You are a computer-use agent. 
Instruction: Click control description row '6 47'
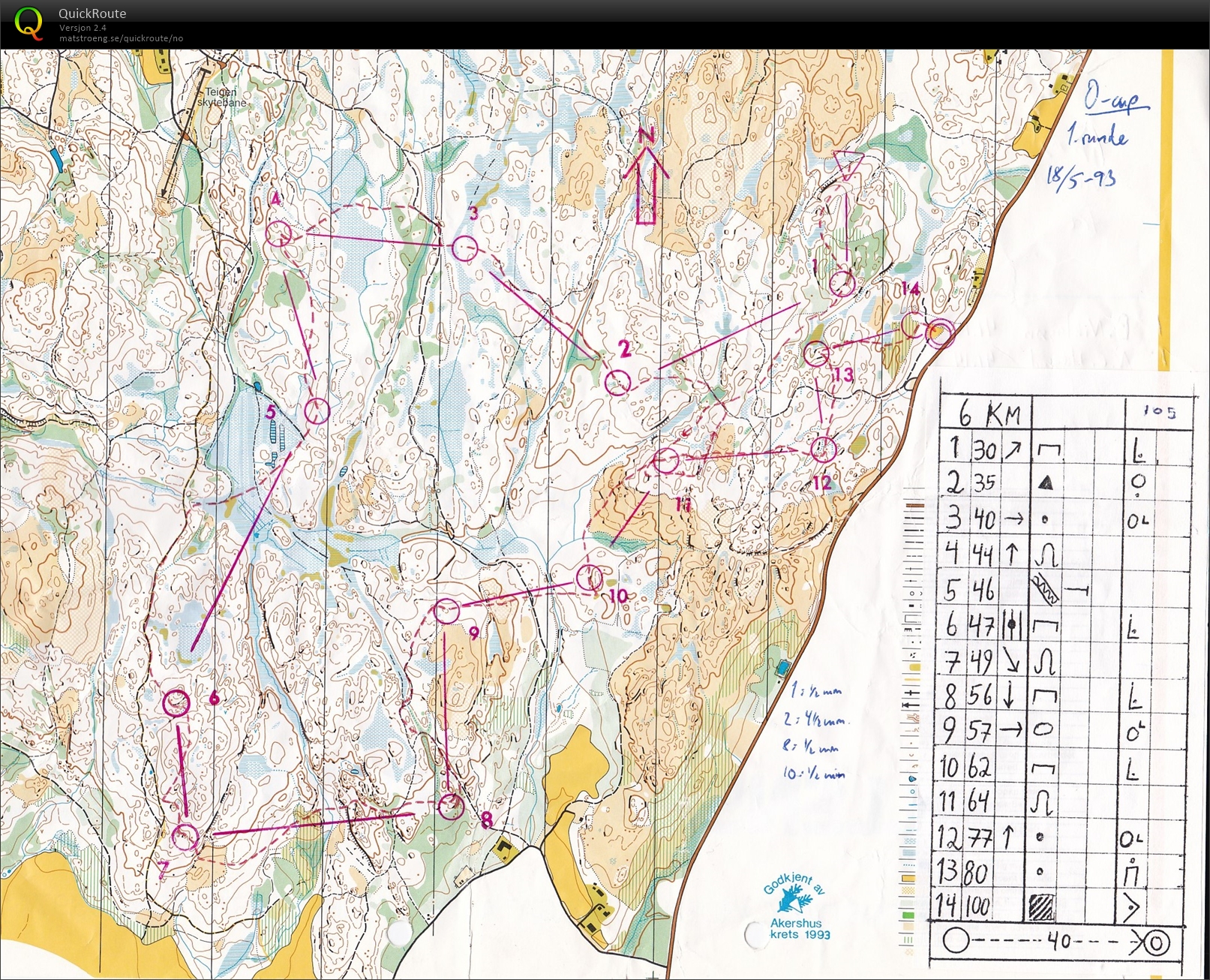[x=1064, y=624]
